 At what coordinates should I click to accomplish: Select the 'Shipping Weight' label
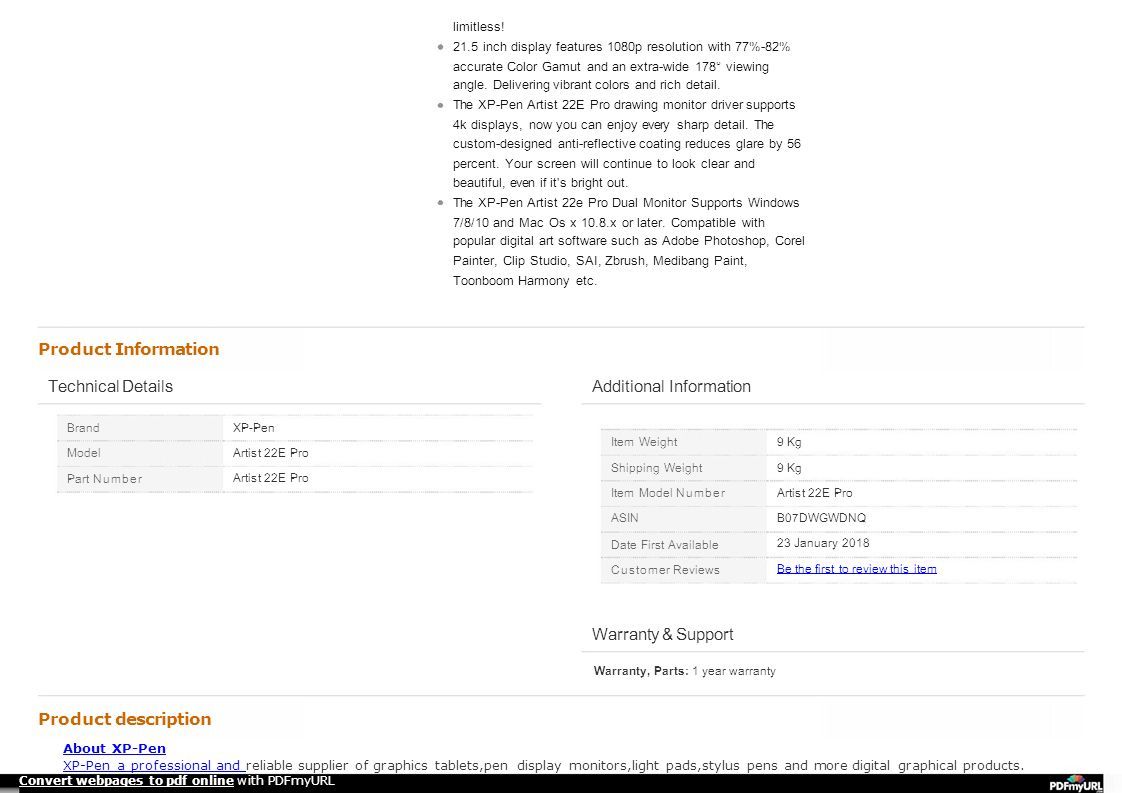[x=657, y=468]
